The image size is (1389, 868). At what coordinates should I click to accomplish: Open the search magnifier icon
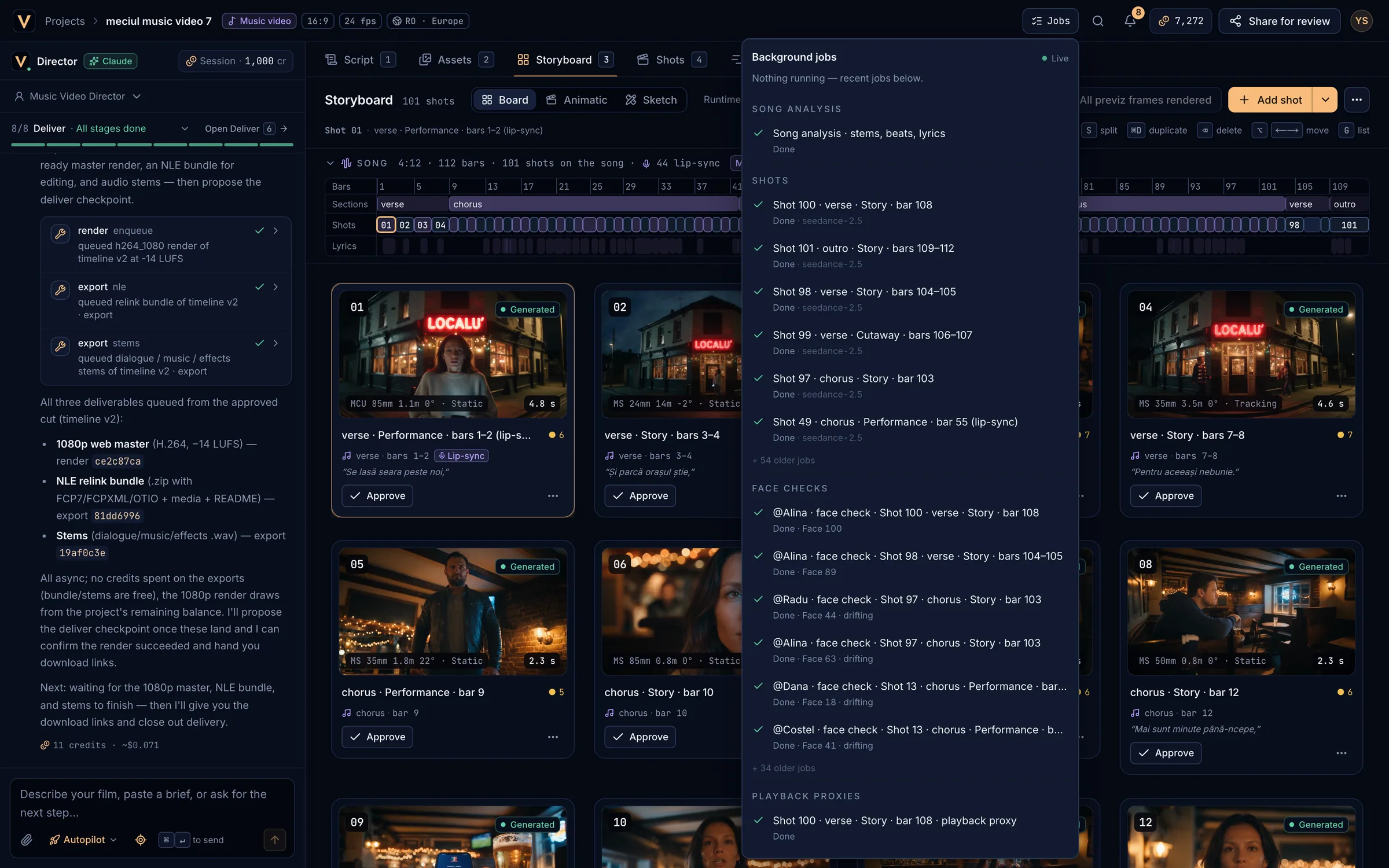click(1097, 21)
